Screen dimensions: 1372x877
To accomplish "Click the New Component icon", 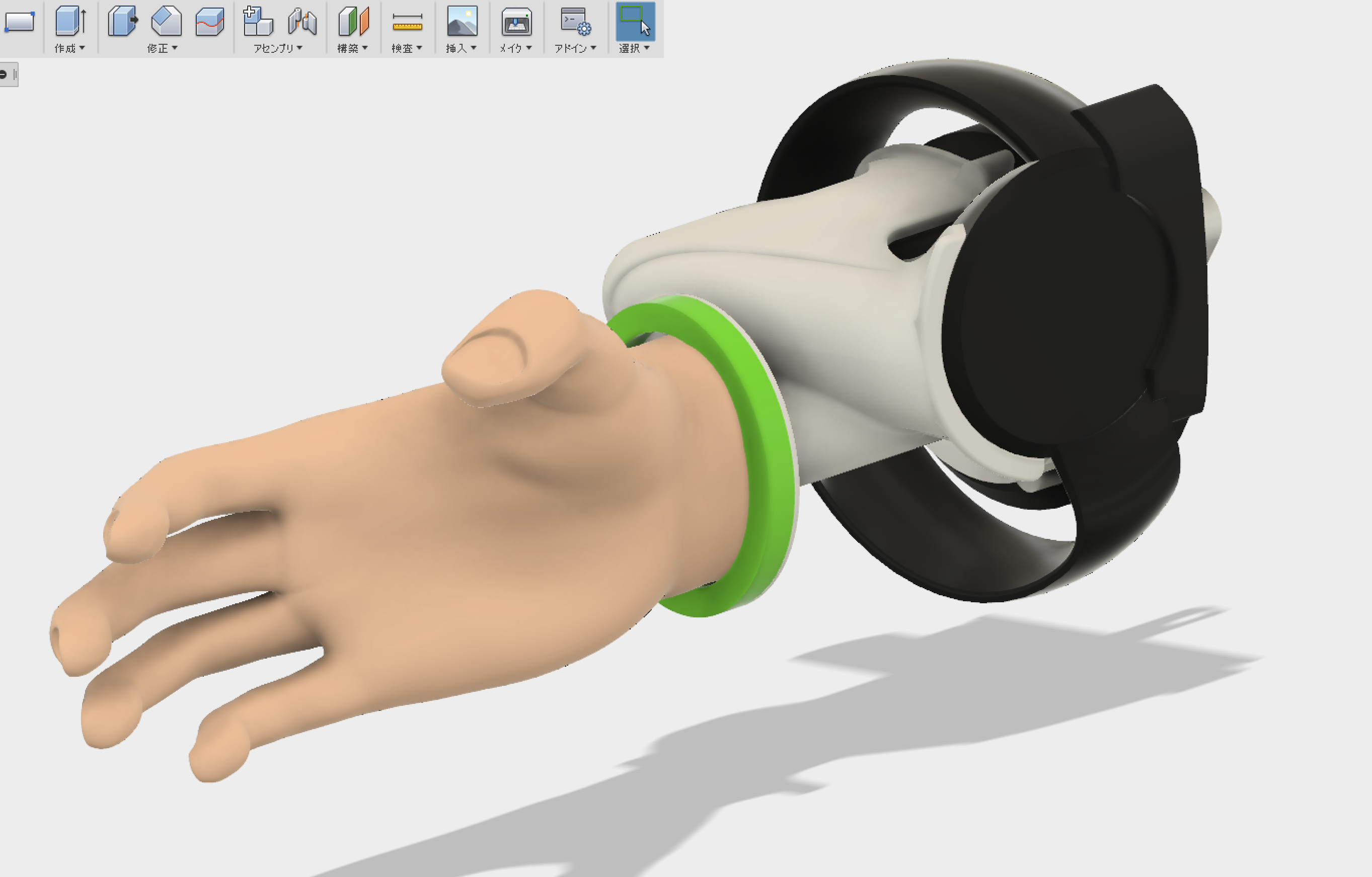I will click(258, 22).
